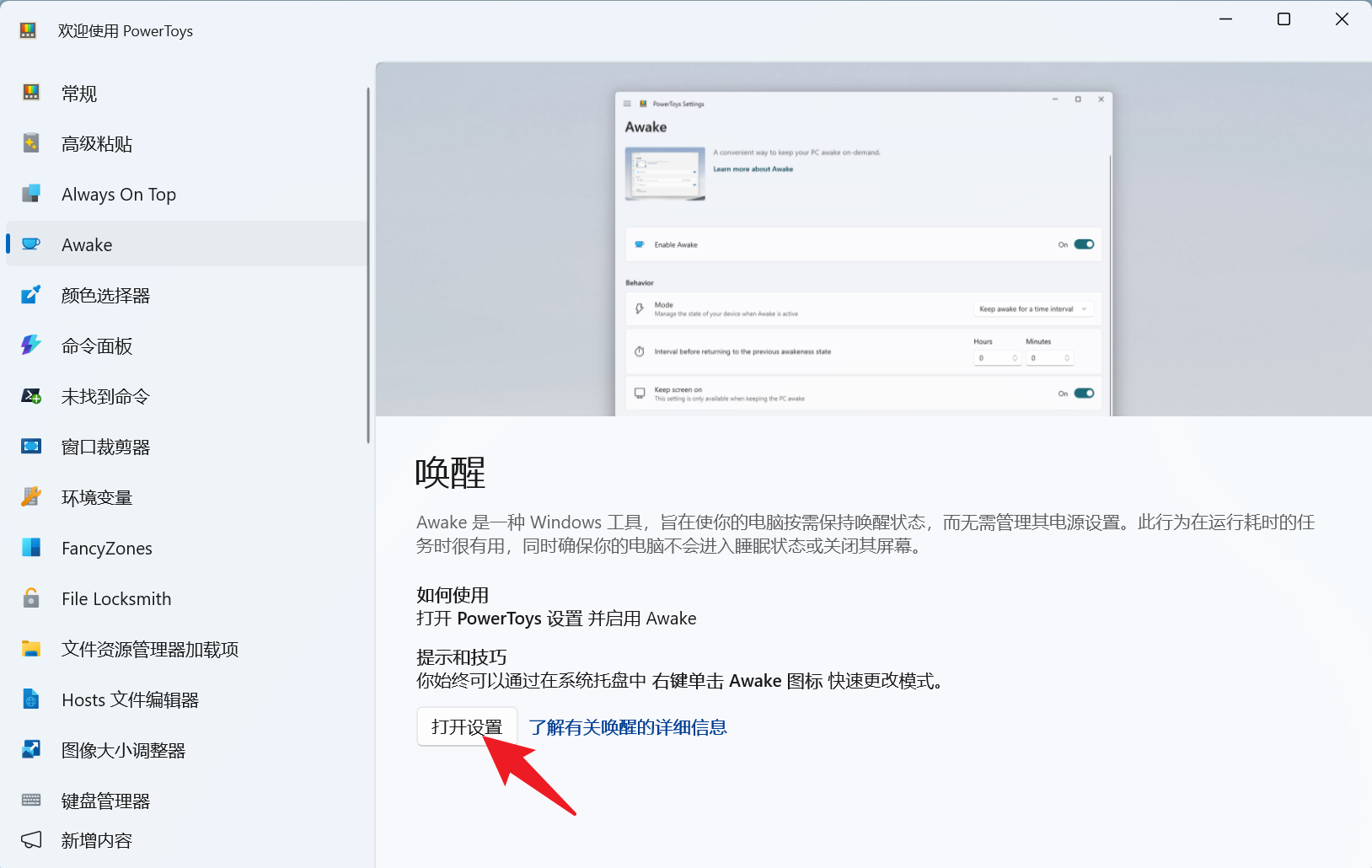Click the 打开设置 button
The height and width of the screenshot is (868, 1372).
point(467,726)
